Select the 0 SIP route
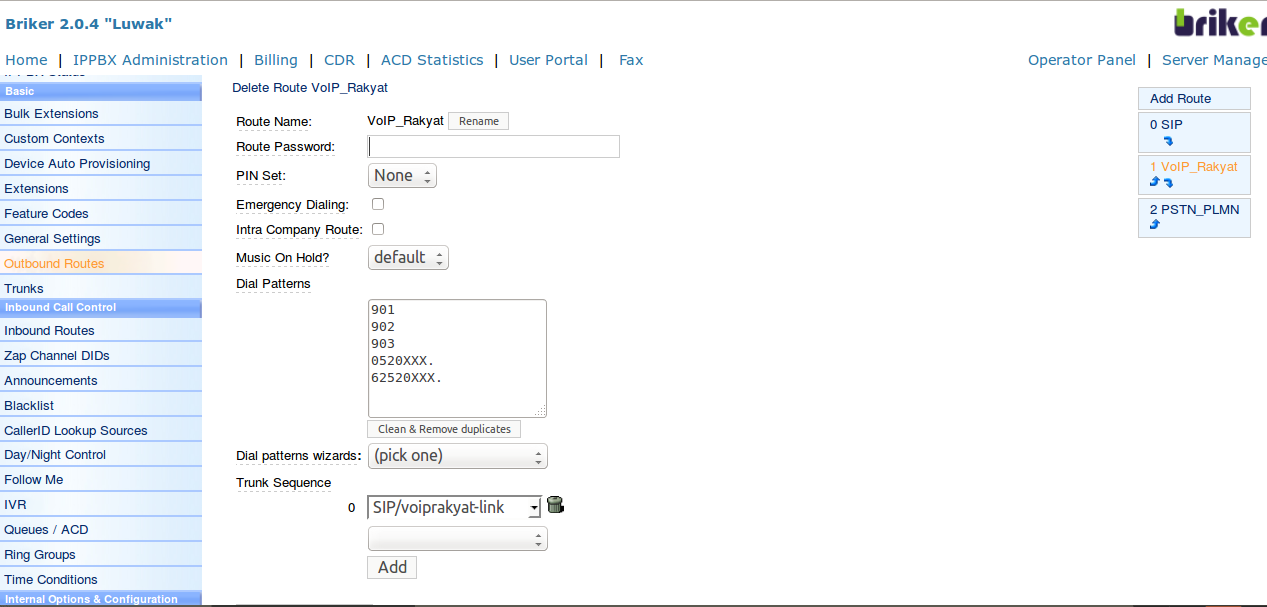This screenshot has height=607, width=1267. pos(1166,125)
